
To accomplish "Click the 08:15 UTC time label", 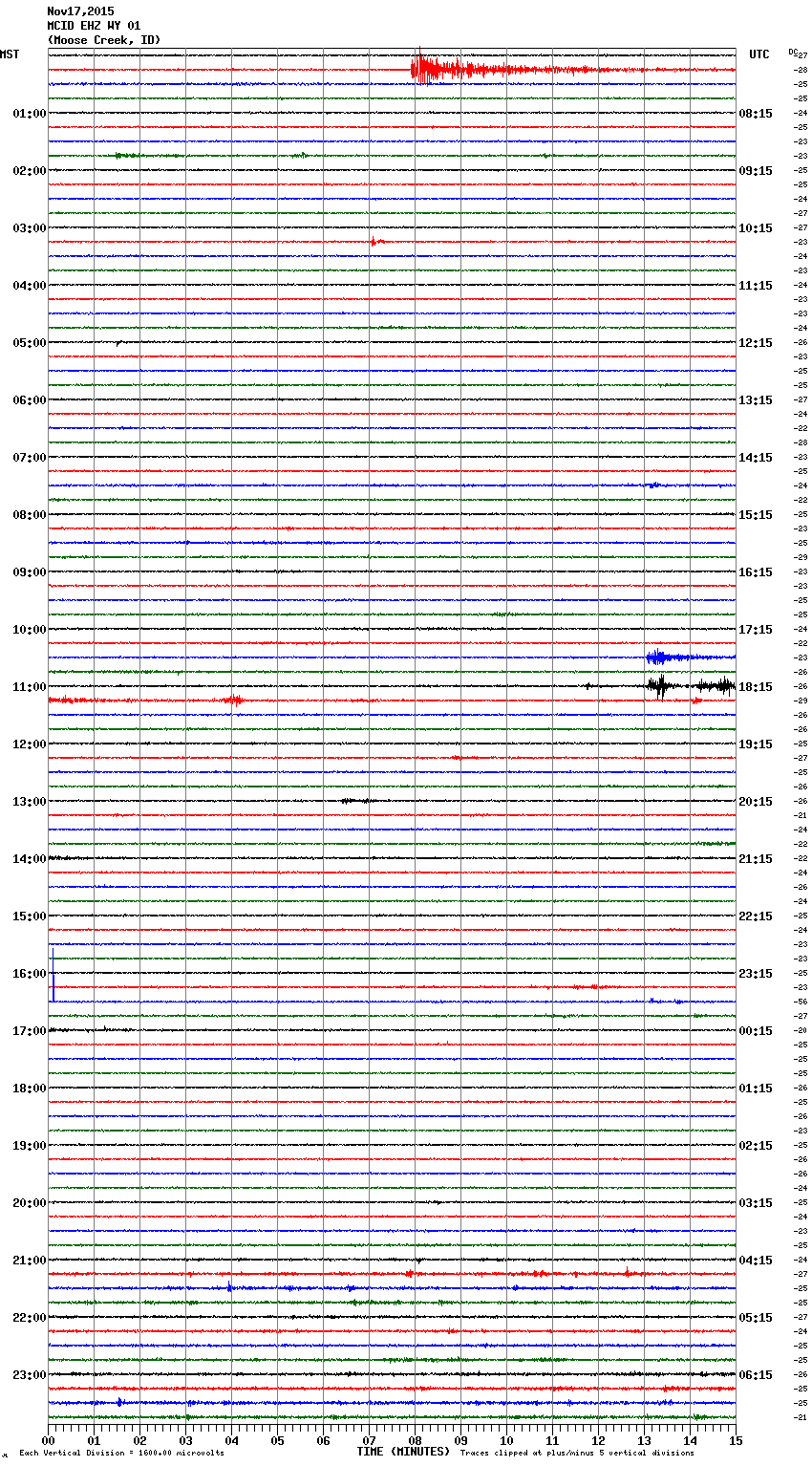I will 756,114.
